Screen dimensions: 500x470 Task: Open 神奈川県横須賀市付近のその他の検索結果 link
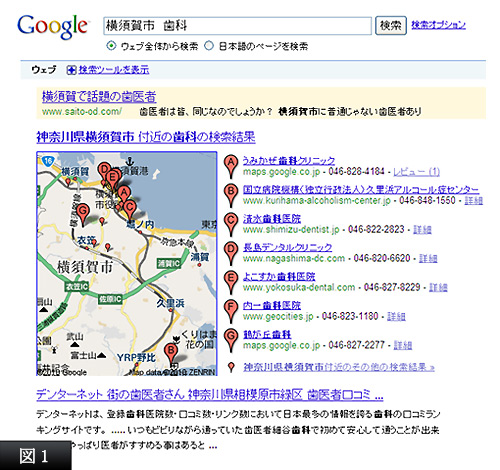tap(339, 367)
